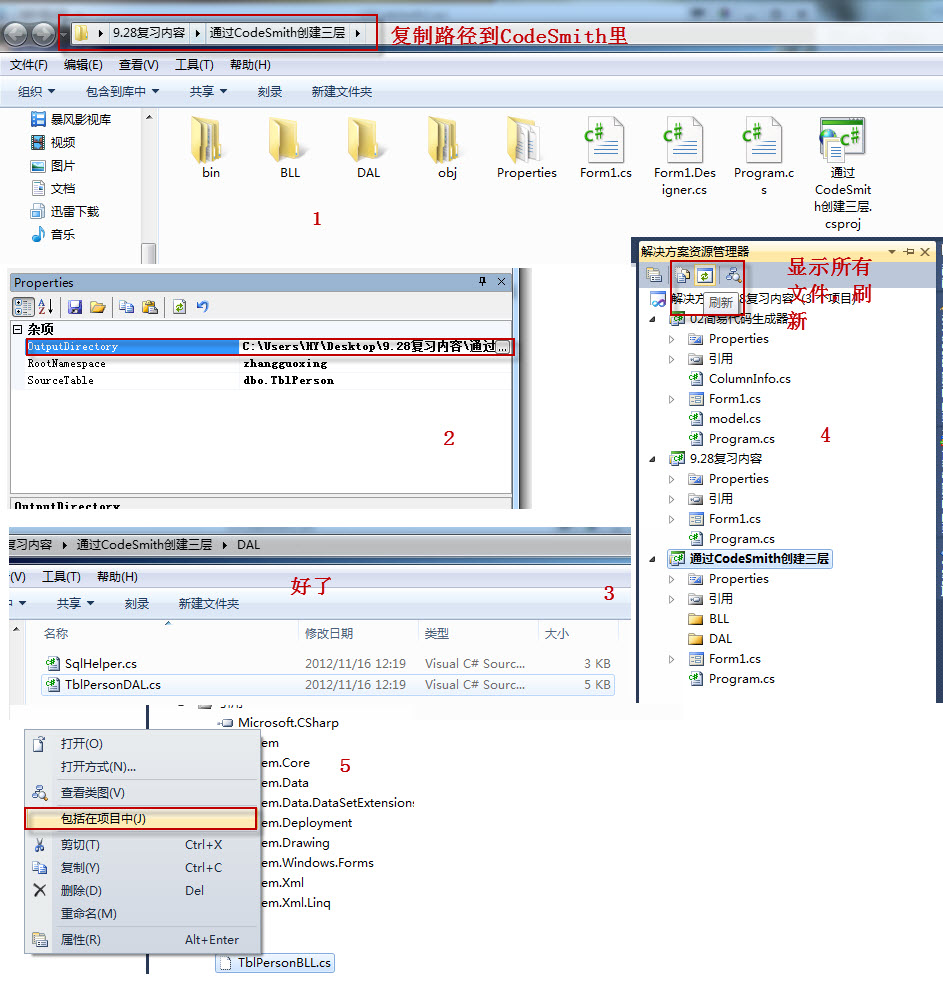Open the 文件(F) menu
The height and width of the screenshot is (985, 943).
tap(29, 65)
